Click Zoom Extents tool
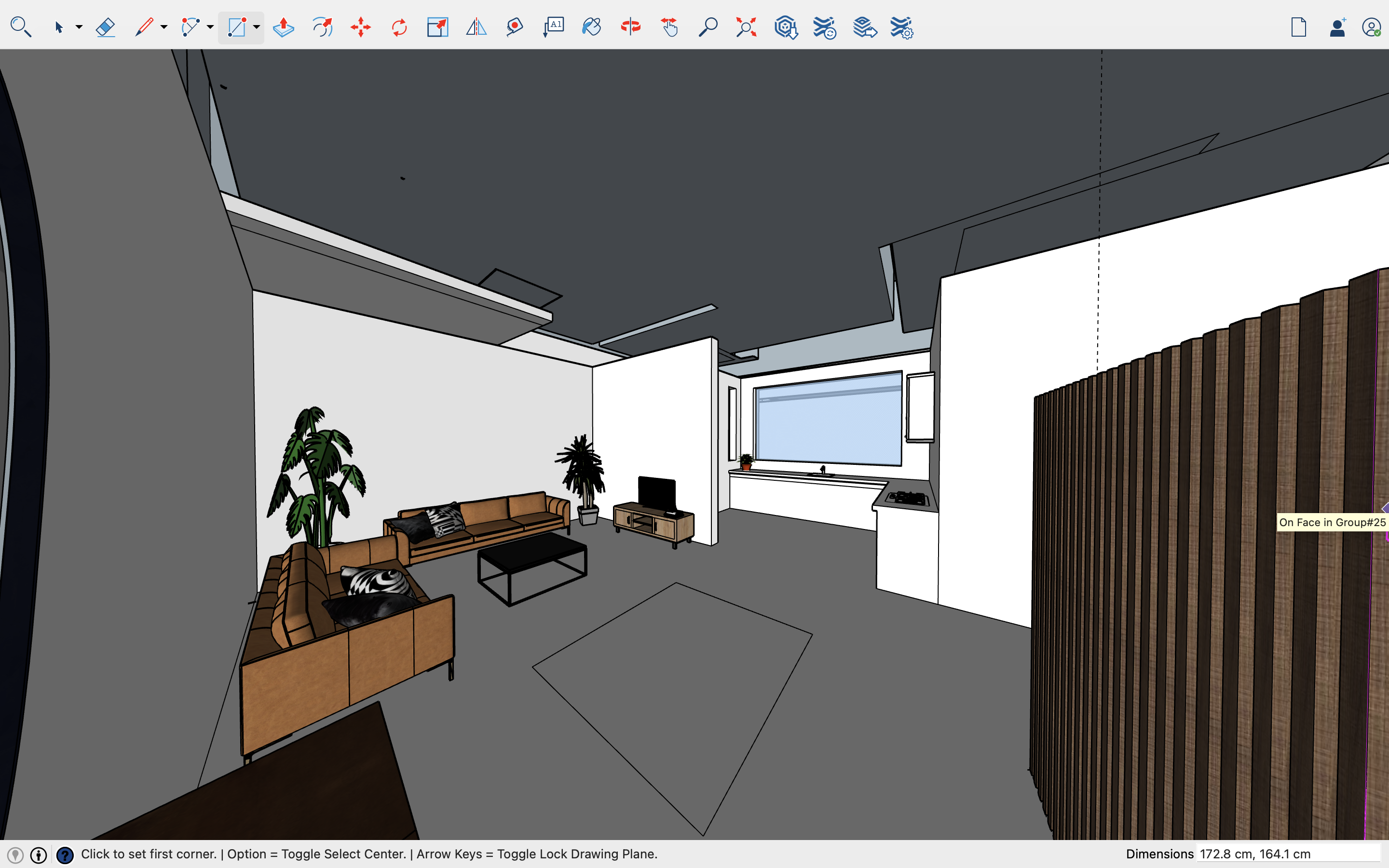The width and height of the screenshot is (1389, 868). (746, 27)
